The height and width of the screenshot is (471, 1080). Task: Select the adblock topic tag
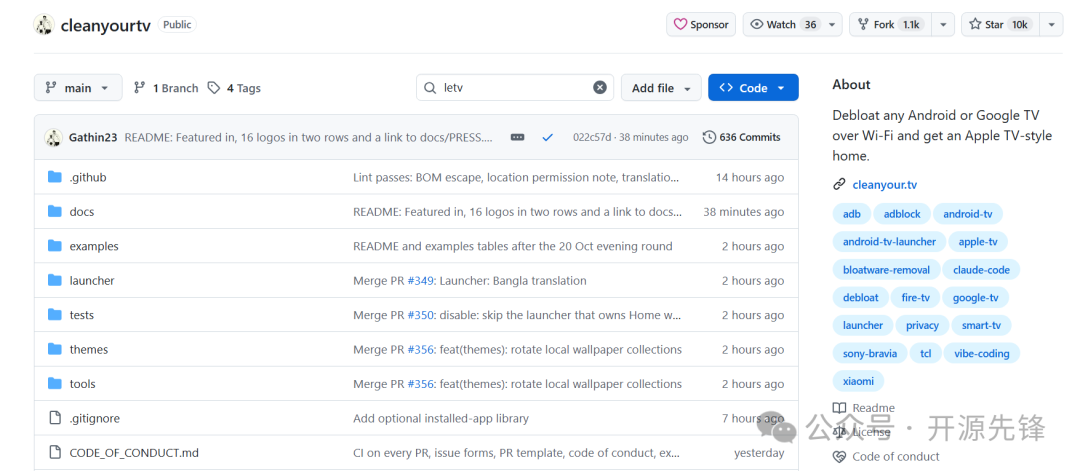[x=902, y=213]
